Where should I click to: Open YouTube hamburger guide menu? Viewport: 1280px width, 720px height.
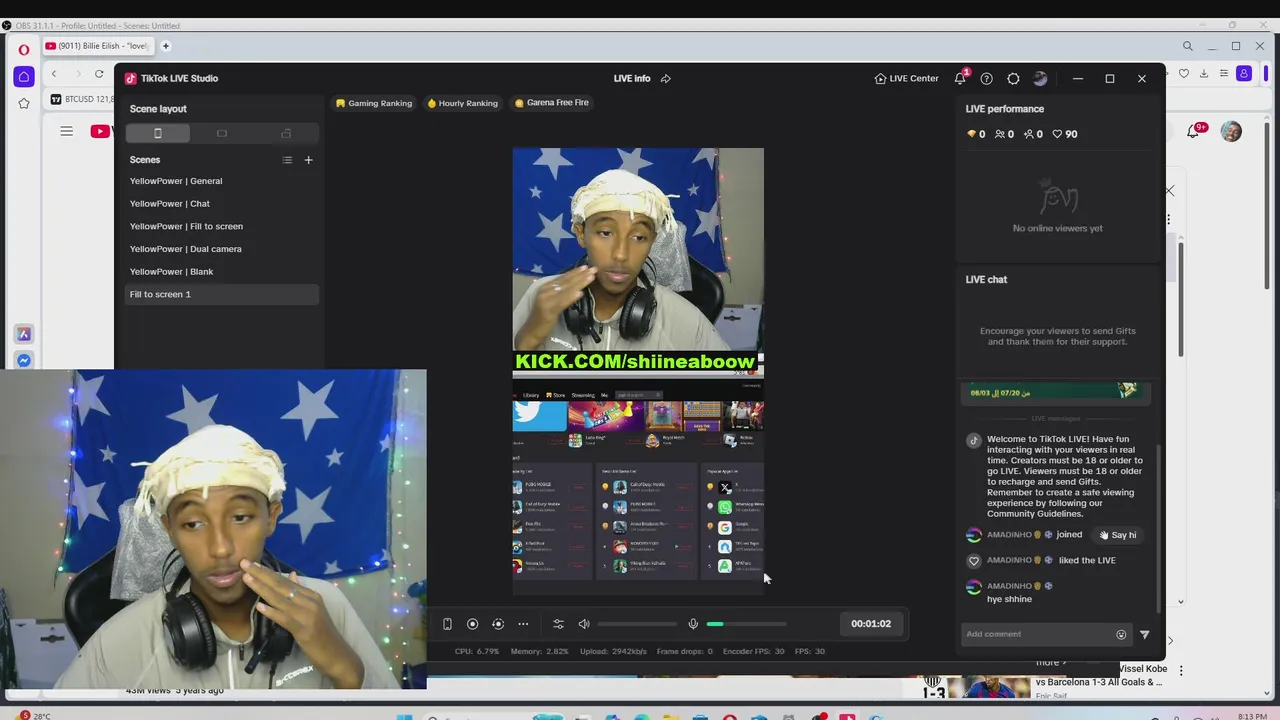pyautogui.click(x=66, y=131)
